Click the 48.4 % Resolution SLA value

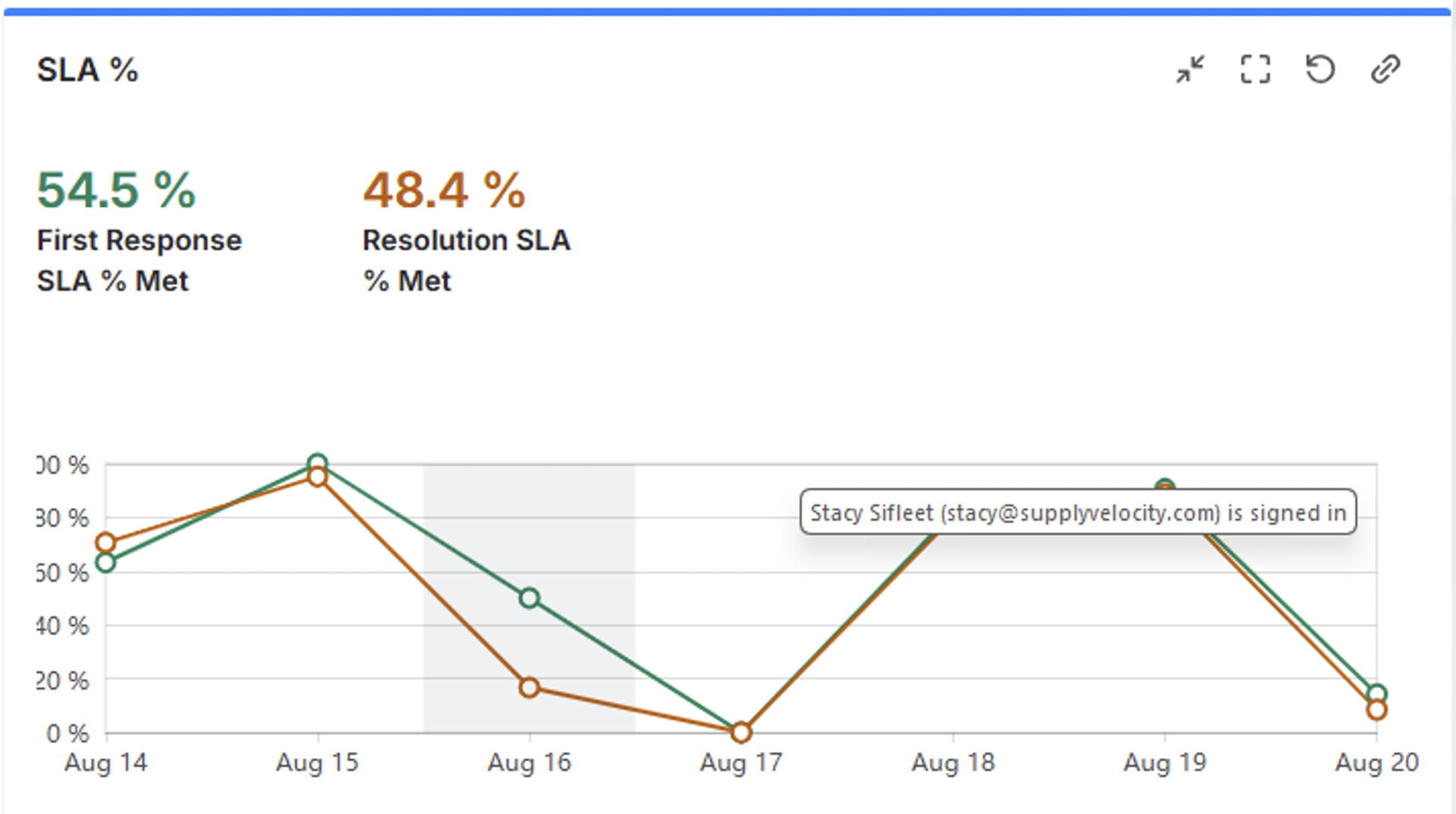tap(444, 190)
